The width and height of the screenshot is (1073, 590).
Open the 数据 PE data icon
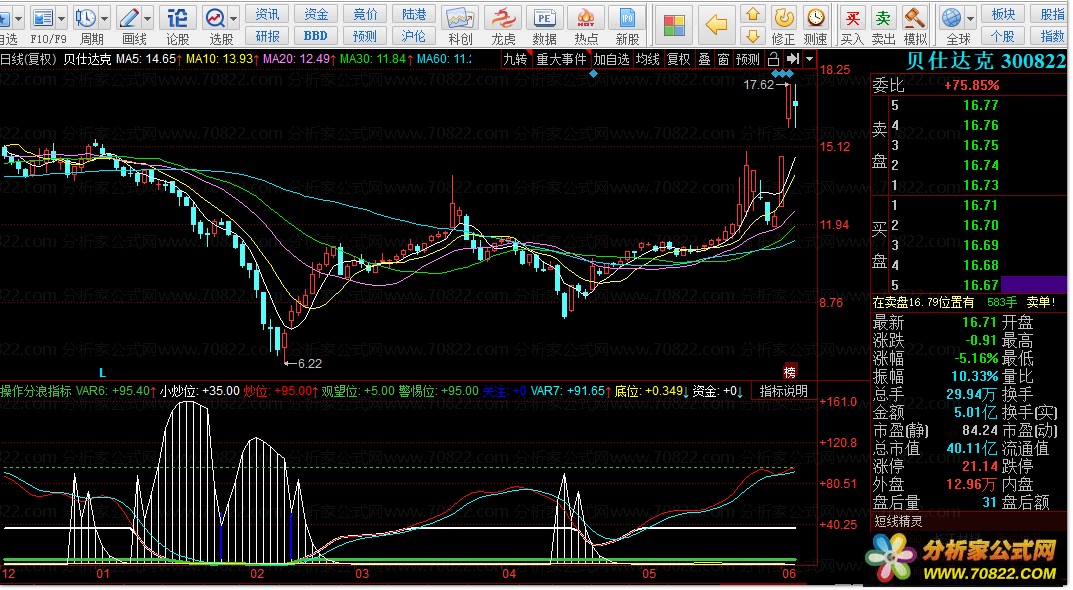pyautogui.click(x=545, y=18)
